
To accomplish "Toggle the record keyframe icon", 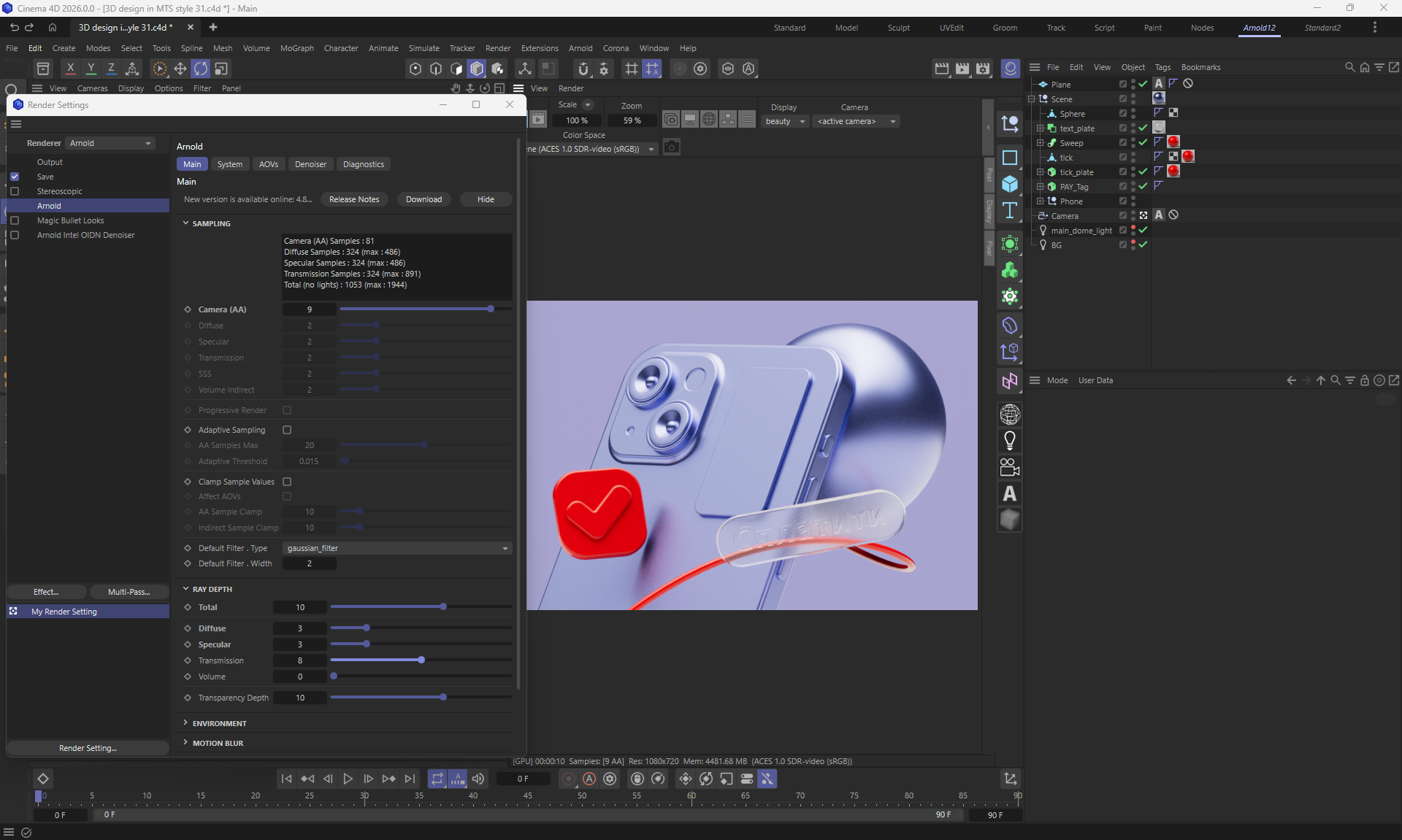I will 568,779.
